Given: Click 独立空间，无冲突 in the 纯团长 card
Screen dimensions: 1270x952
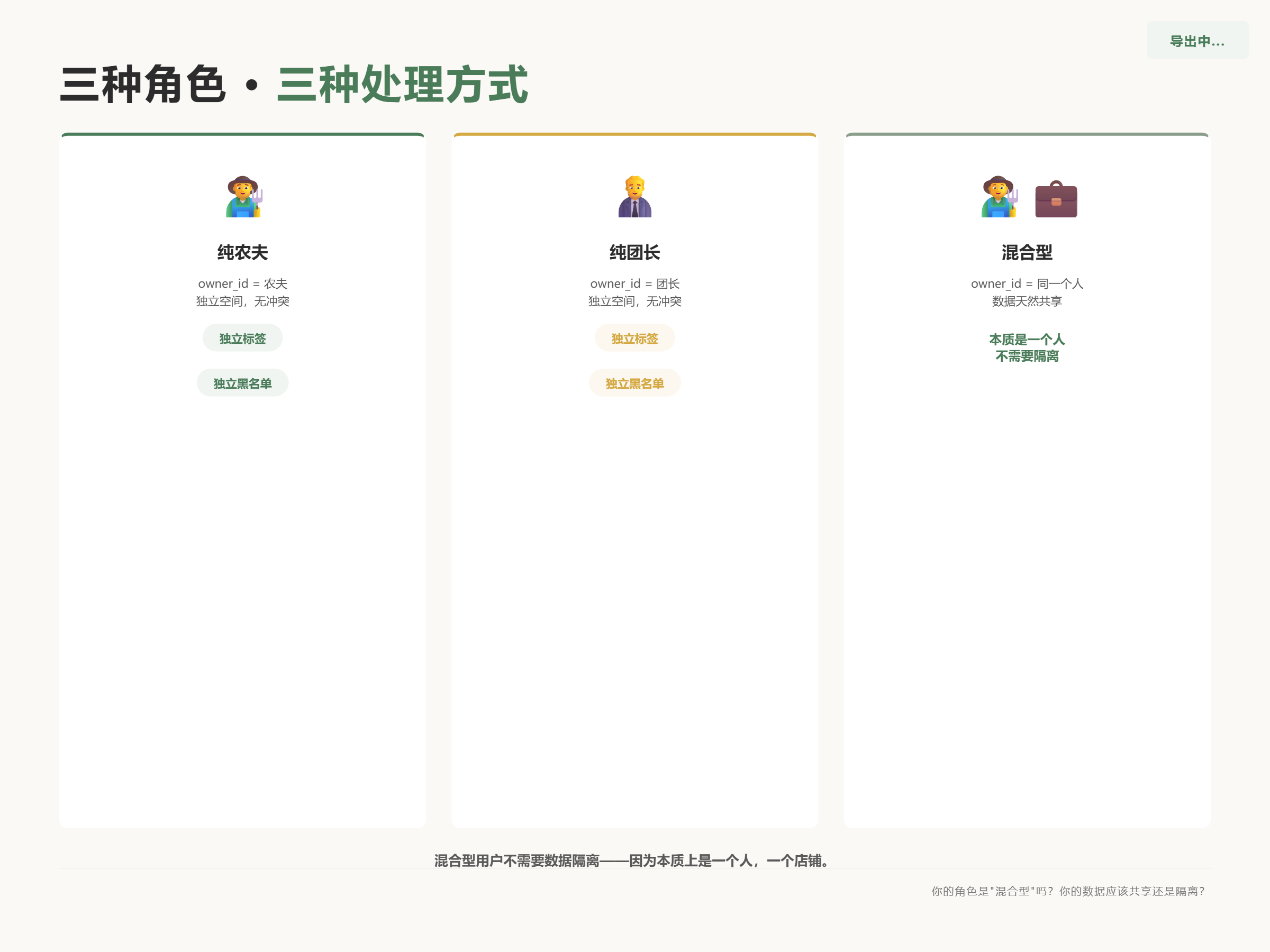Looking at the screenshot, I should (x=634, y=301).
